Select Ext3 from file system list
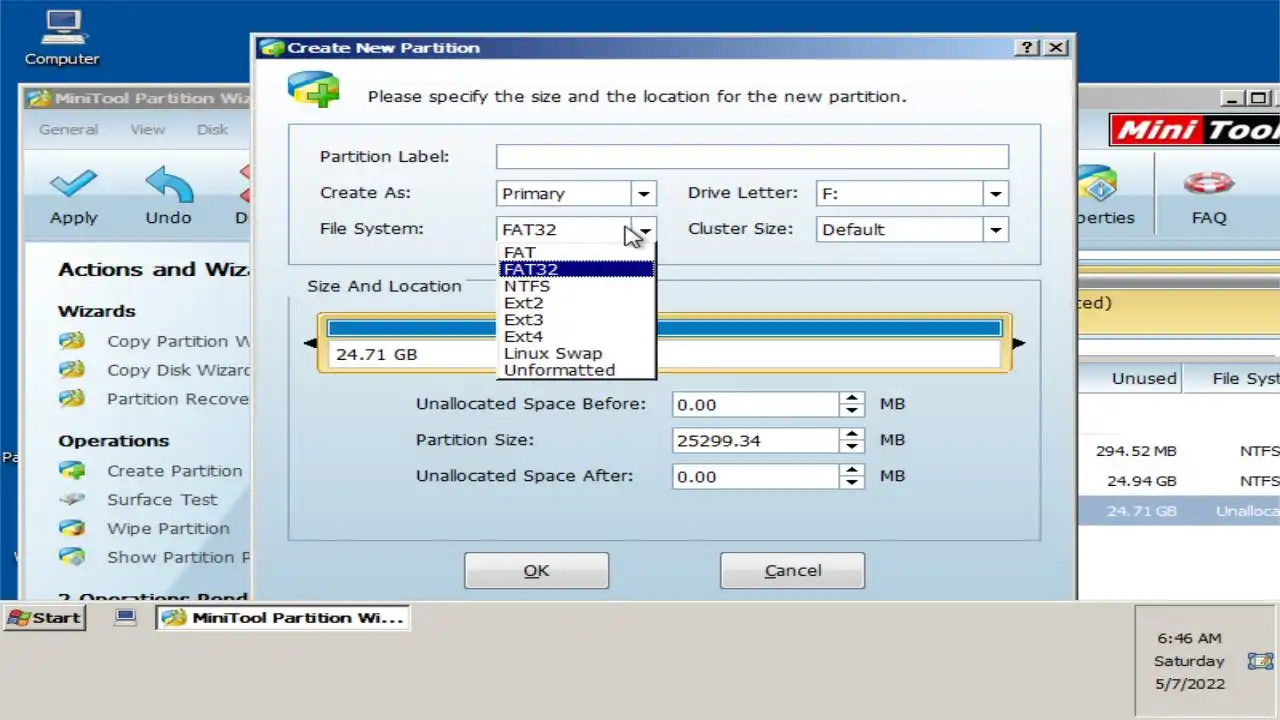This screenshot has width=1280, height=720. pyautogui.click(x=576, y=320)
